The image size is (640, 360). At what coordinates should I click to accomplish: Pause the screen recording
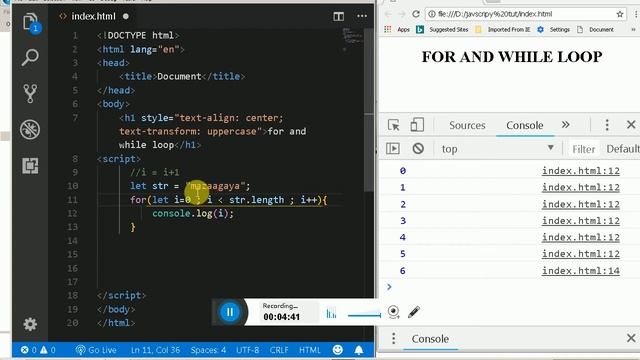coord(229,312)
